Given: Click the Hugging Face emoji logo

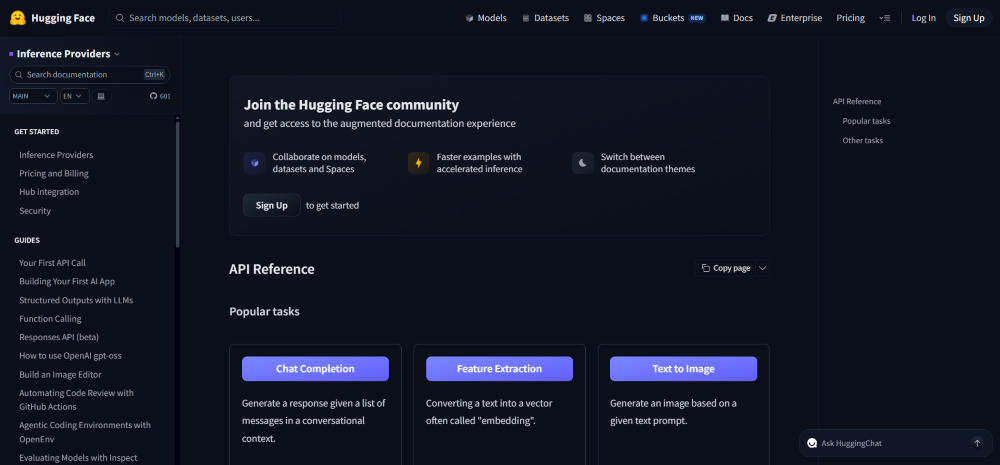Looking at the screenshot, I should point(17,18).
